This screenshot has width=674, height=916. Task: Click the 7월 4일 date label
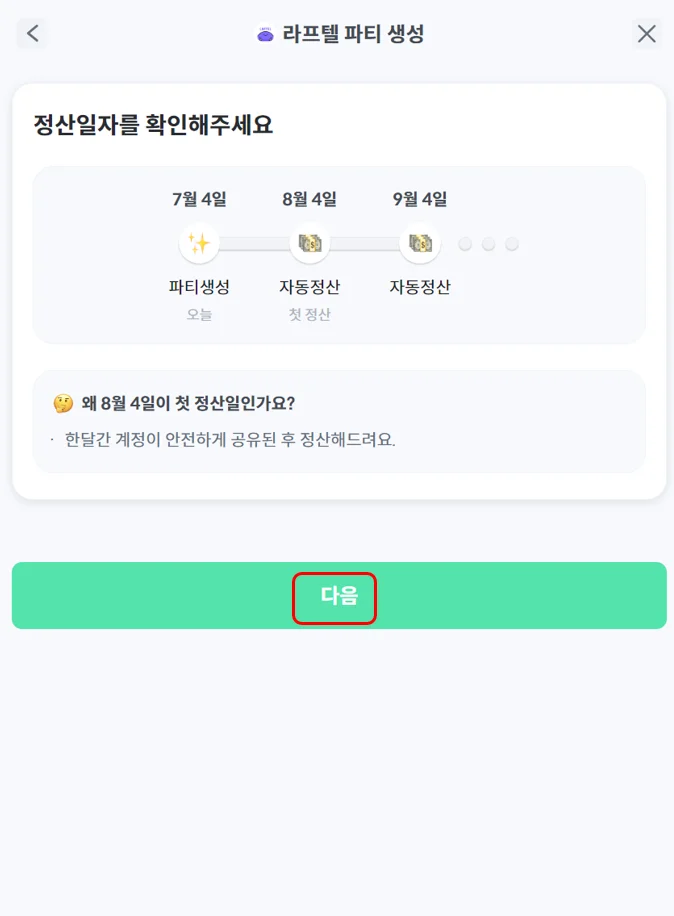coord(199,199)
